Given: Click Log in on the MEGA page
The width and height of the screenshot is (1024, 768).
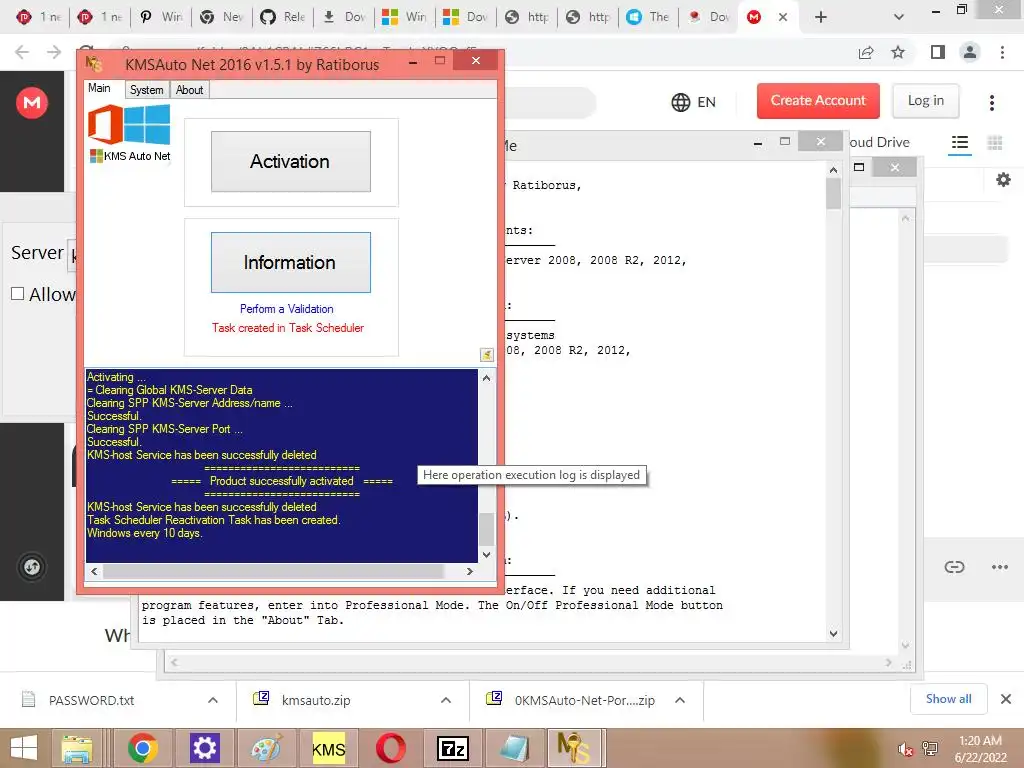Looking at the screenshot, I should [925, 101].
